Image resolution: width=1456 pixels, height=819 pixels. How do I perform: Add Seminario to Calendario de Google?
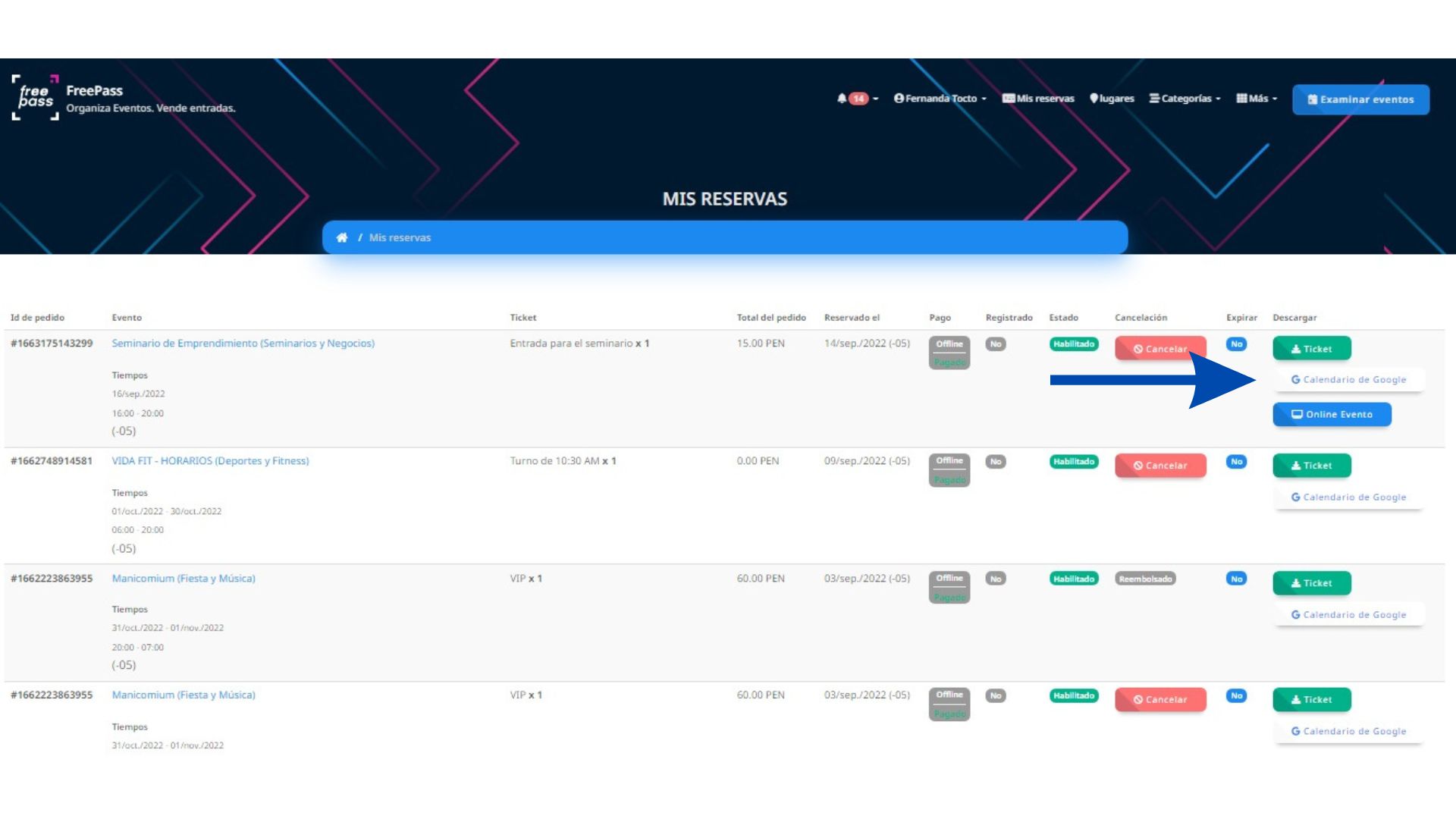tap(1348, 380)
